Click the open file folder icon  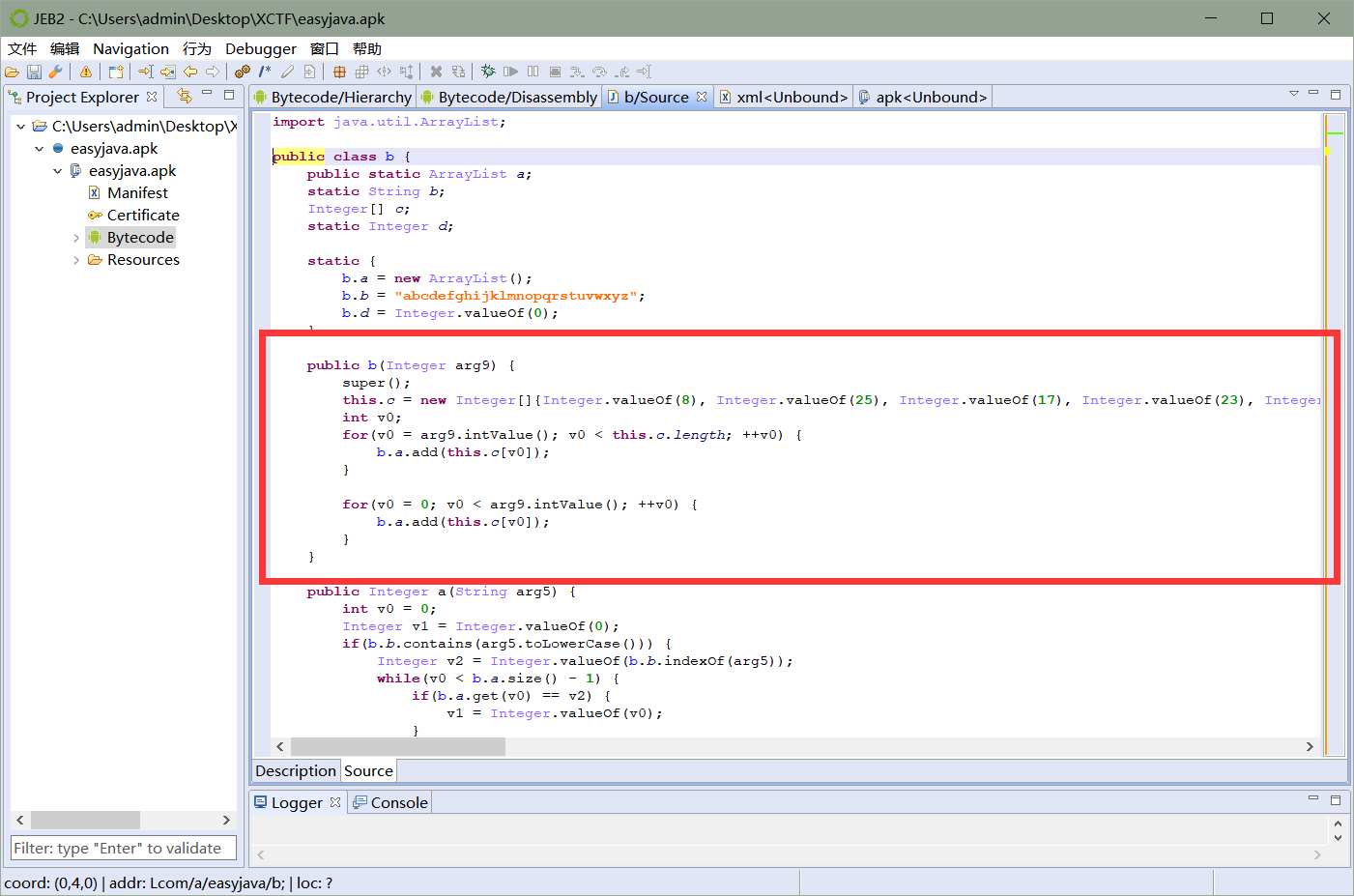pos(12,72)
